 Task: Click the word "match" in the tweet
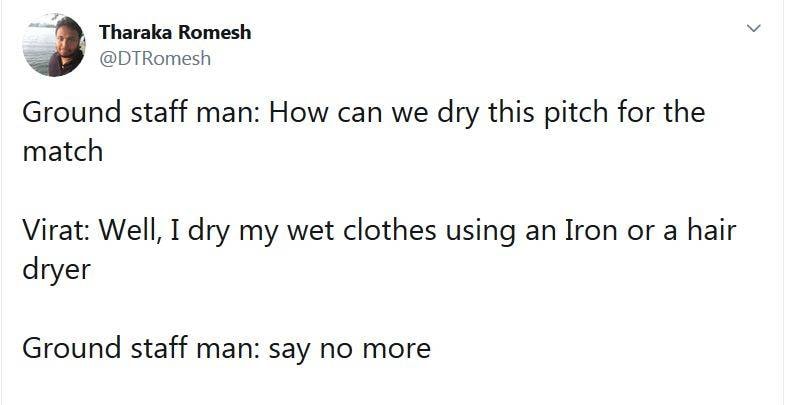62,151
